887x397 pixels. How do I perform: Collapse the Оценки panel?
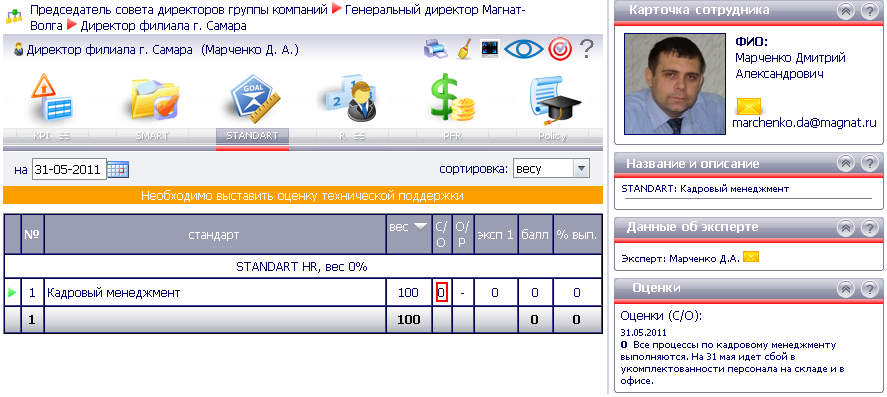[846, 288]
